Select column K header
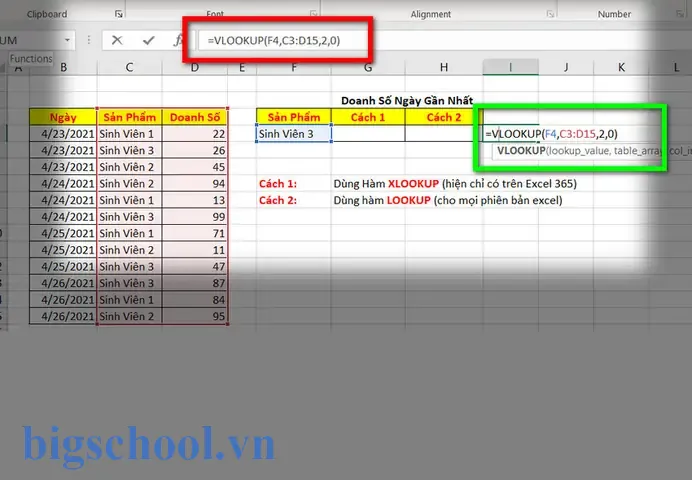Image resolution: width=692 pixels, height=480 pixels. [x=621, y=68]
